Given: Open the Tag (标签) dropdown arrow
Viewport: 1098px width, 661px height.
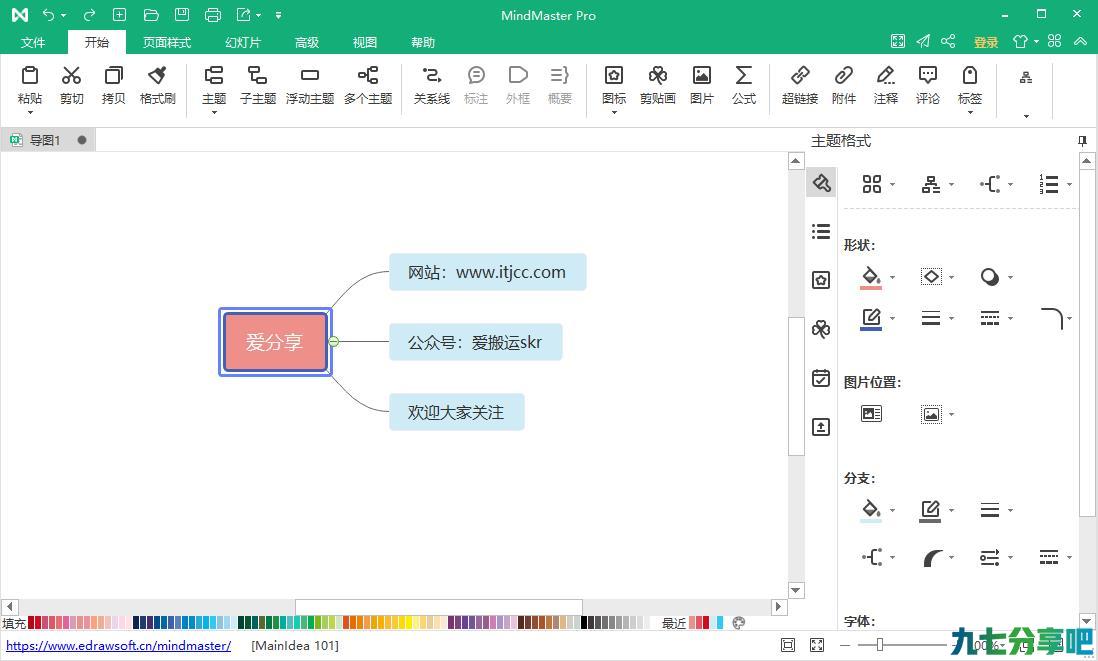Looking at the screenshot, I should (970, 112).
